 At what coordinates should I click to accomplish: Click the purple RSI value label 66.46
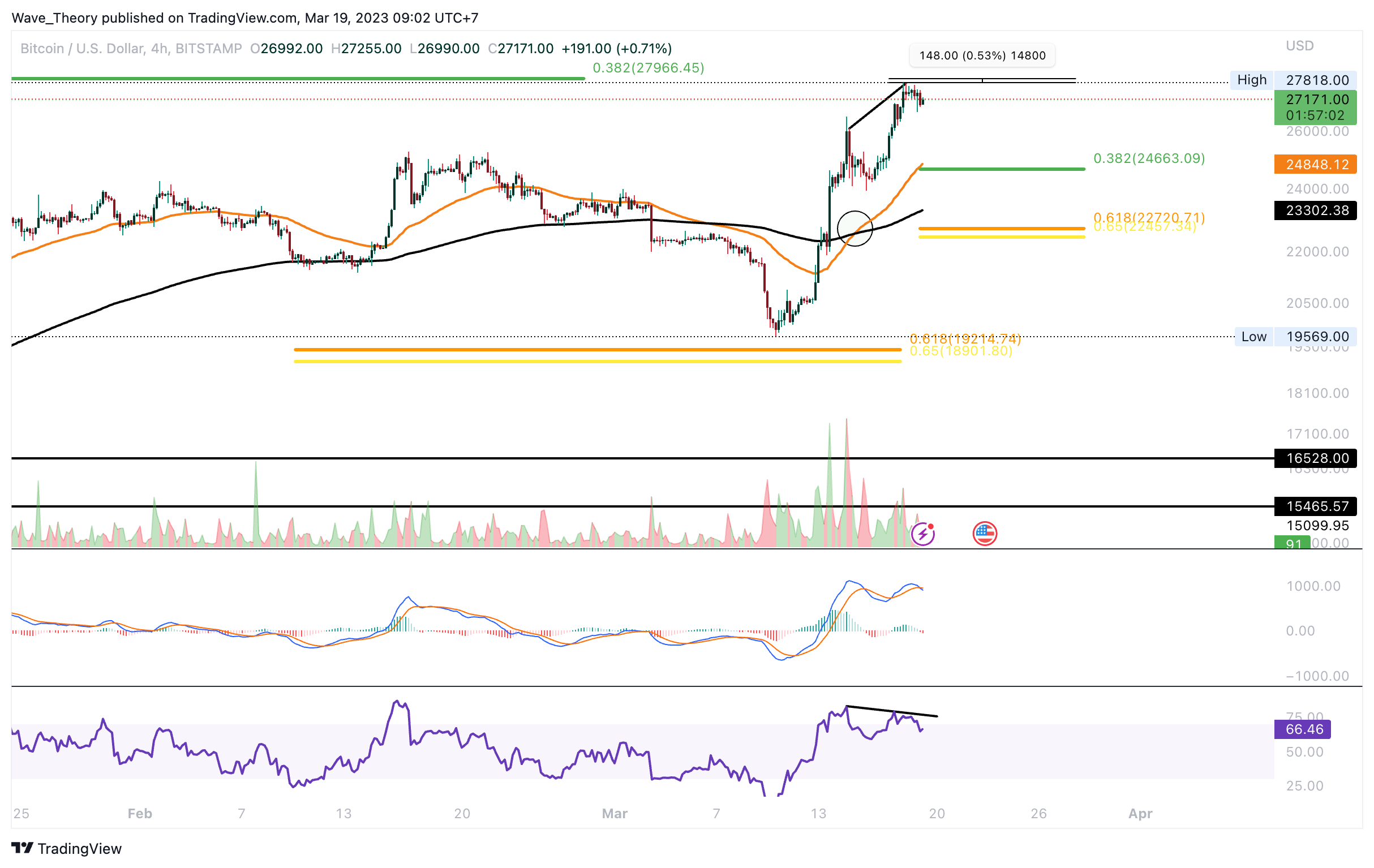point(1302,729)
